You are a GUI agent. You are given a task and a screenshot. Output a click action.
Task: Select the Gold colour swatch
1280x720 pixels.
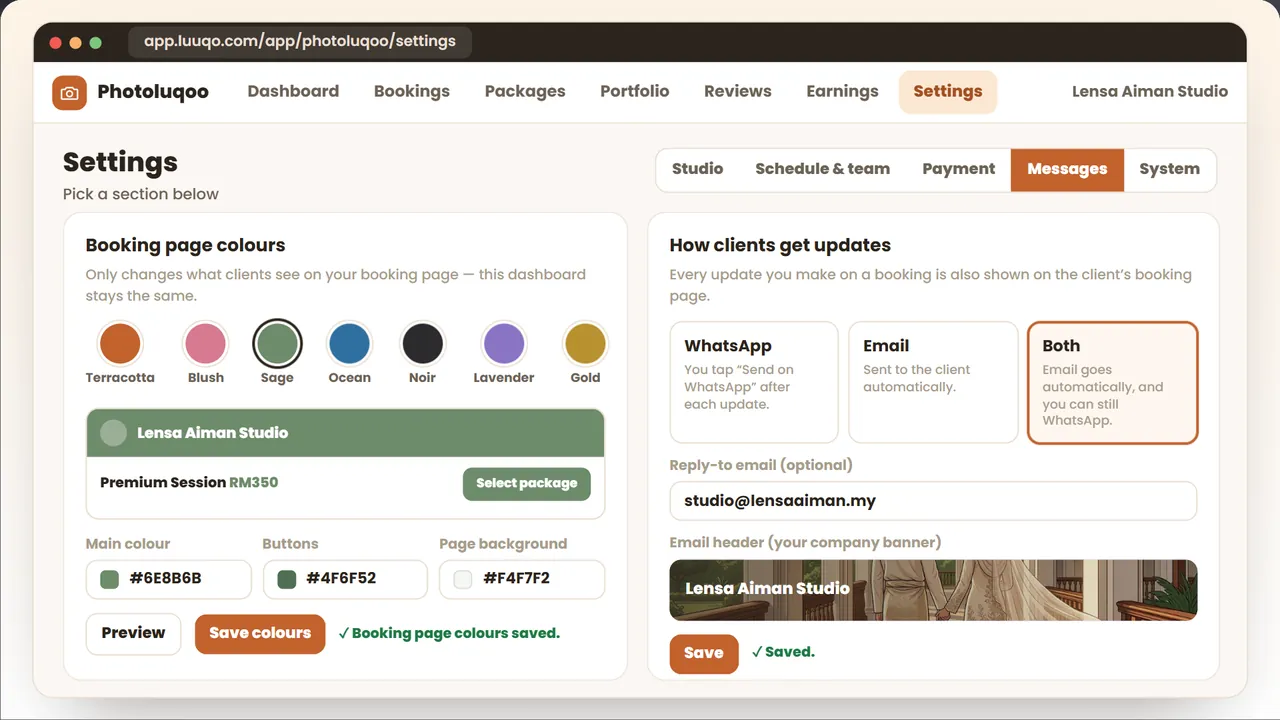pos(585,344)
